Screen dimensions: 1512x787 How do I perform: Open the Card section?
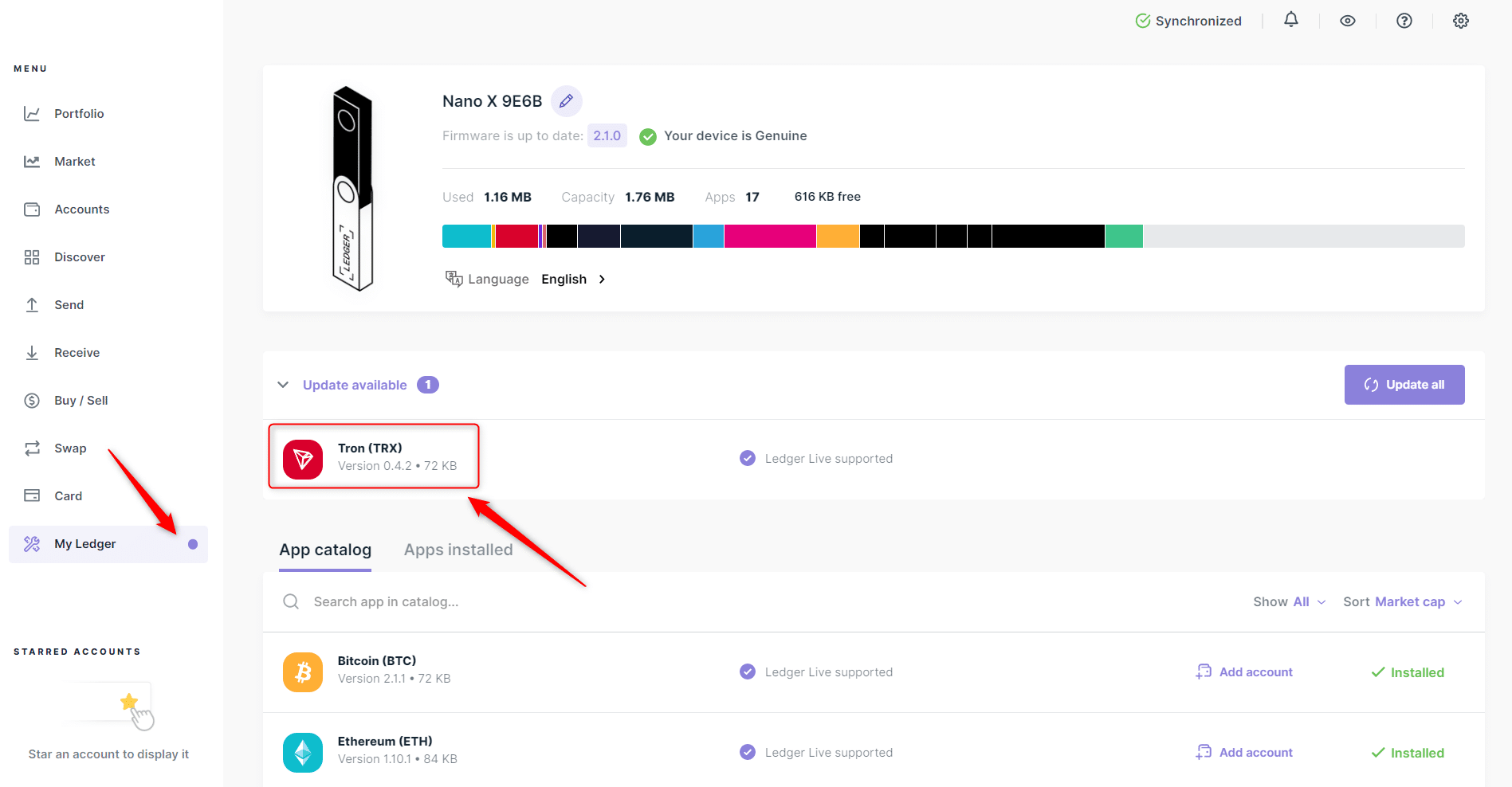[68, 495]
